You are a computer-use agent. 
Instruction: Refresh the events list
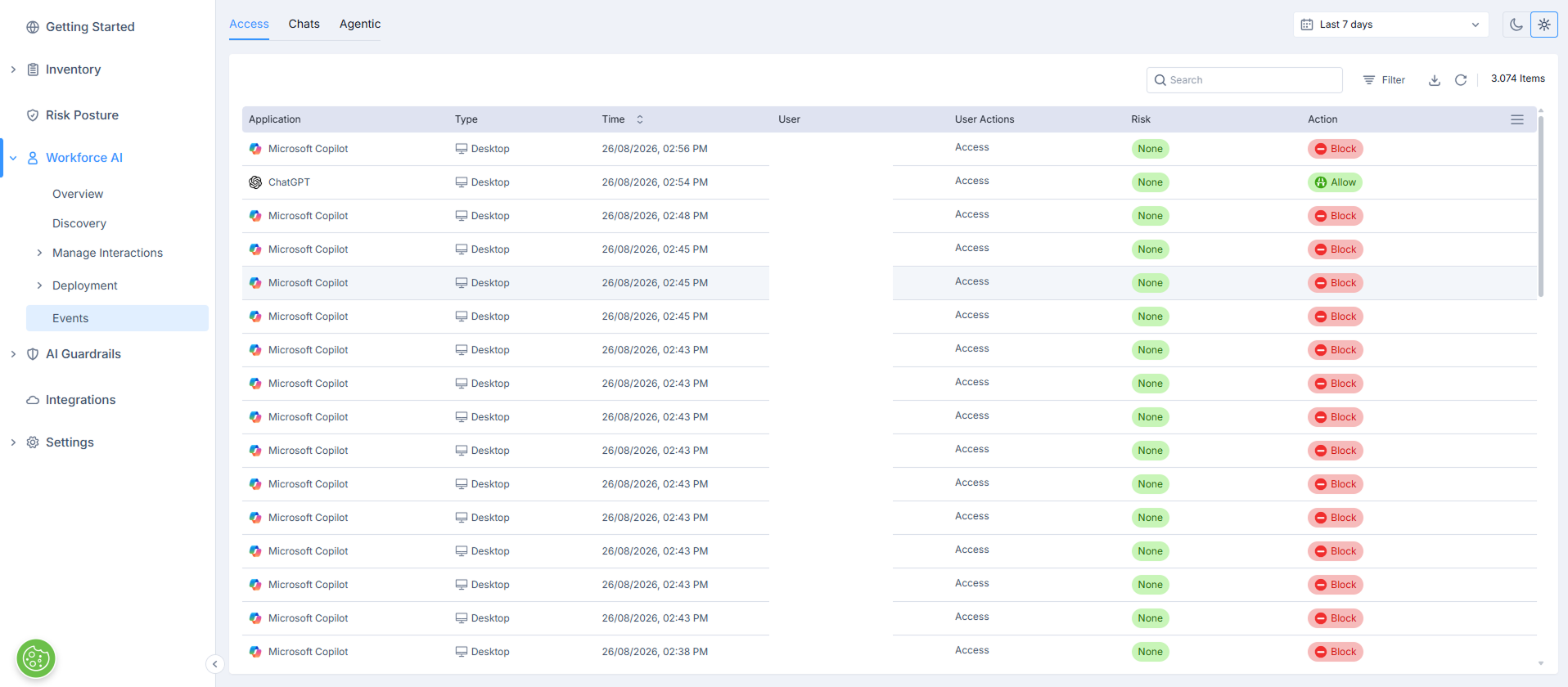(1461, 80)
